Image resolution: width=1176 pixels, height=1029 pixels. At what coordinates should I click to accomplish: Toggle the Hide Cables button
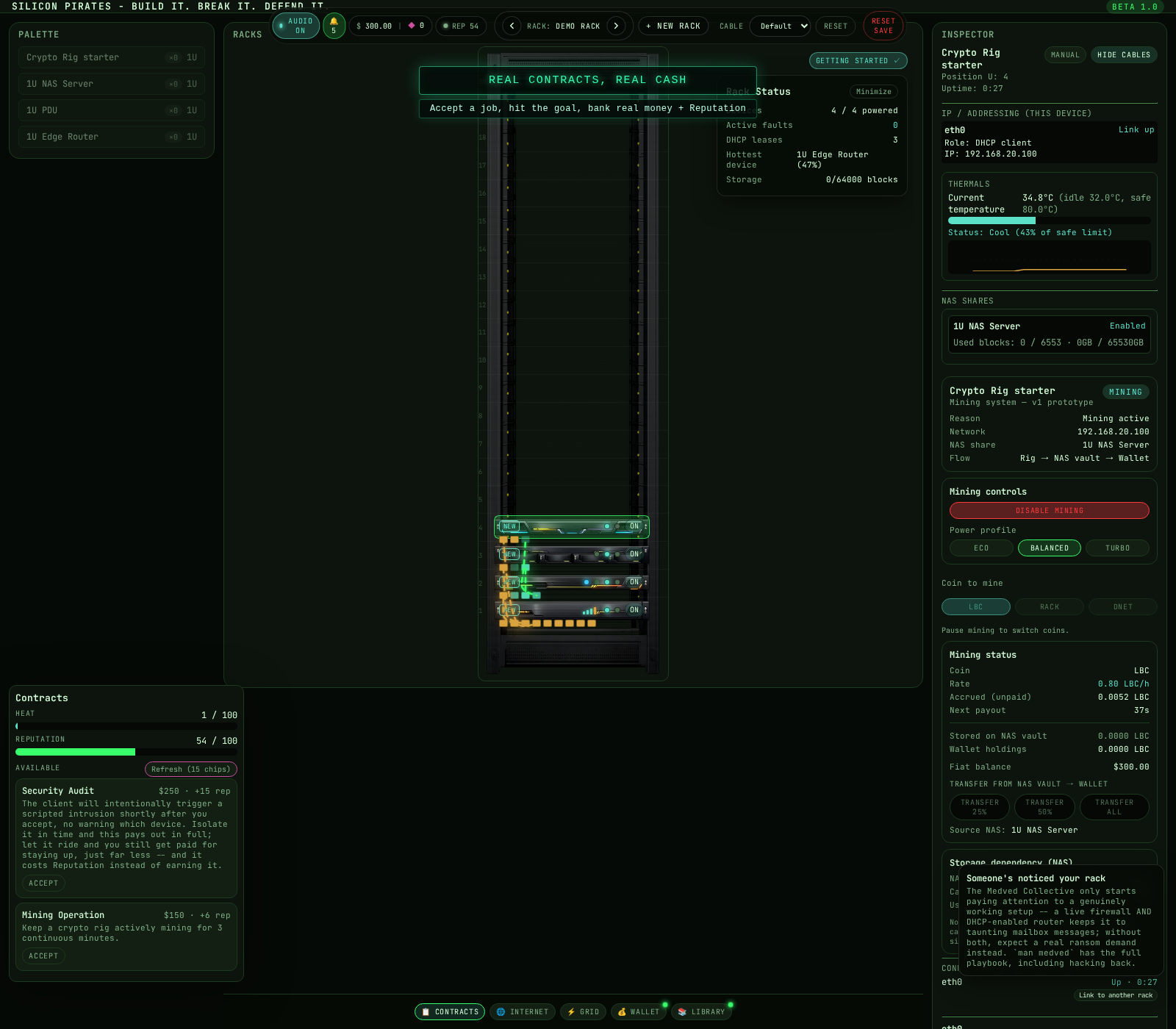click(x=1124, y=55)
